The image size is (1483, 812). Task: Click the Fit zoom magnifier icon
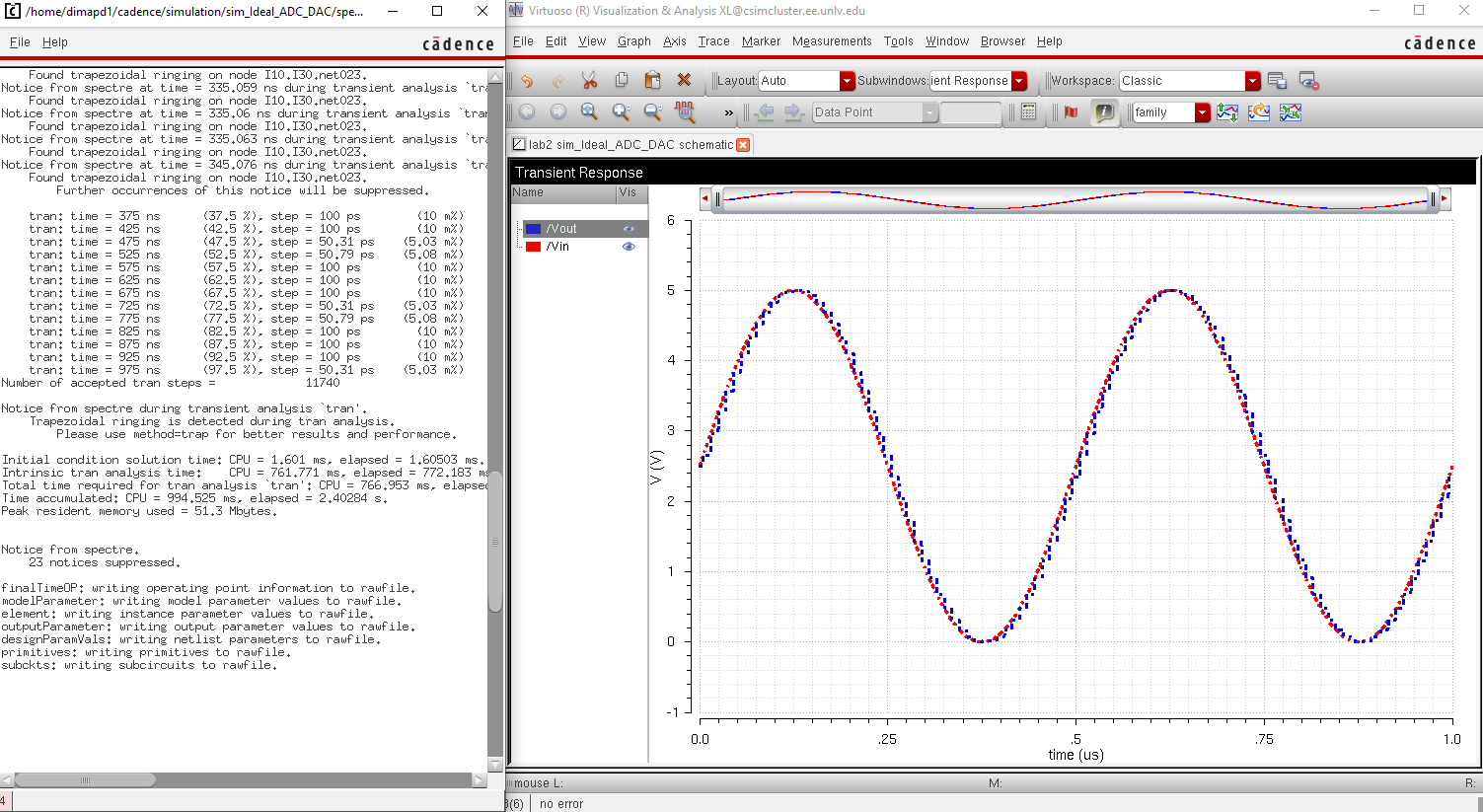[x=589, y=112]
